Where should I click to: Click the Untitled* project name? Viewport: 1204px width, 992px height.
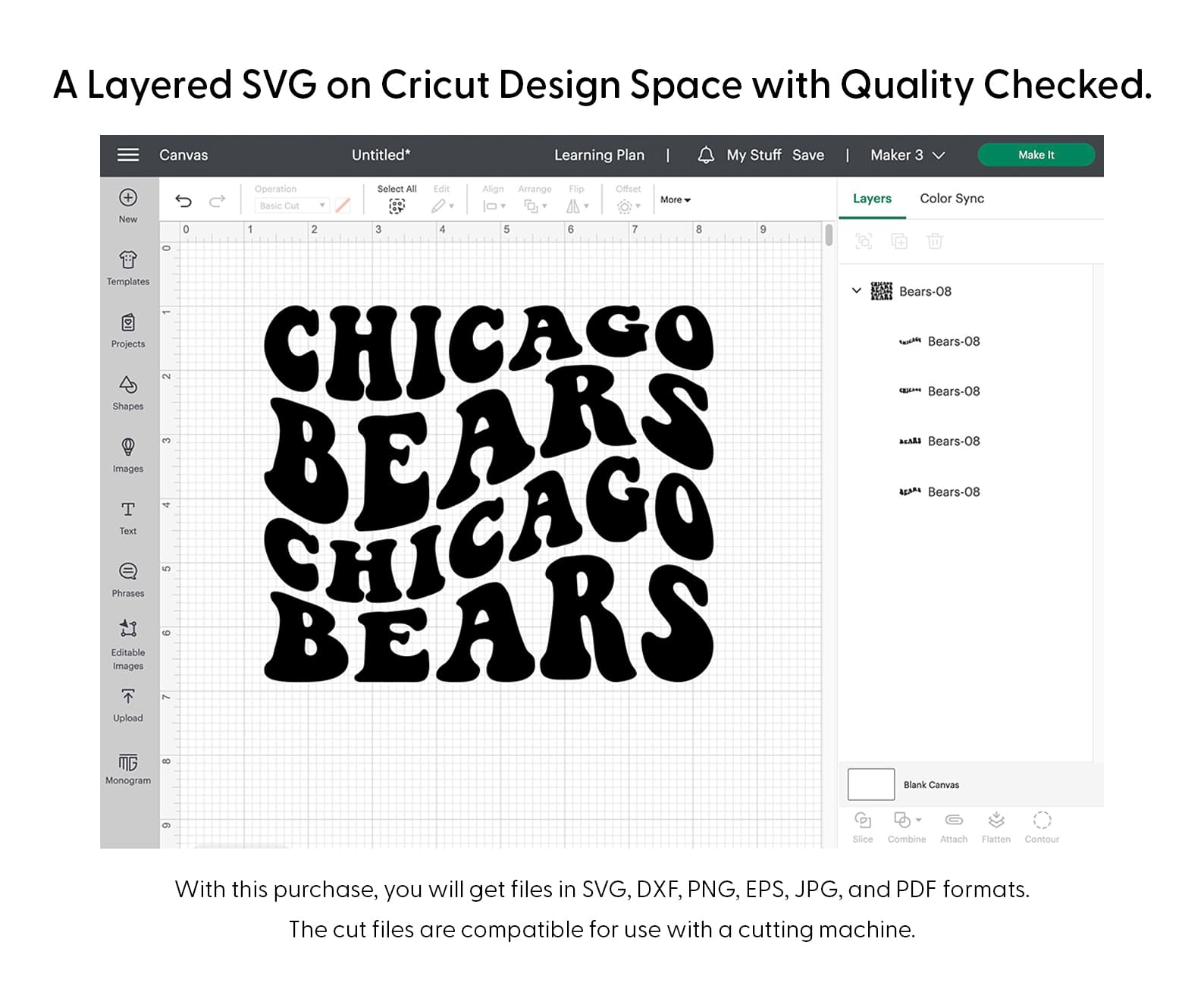[x=381, y=155]
